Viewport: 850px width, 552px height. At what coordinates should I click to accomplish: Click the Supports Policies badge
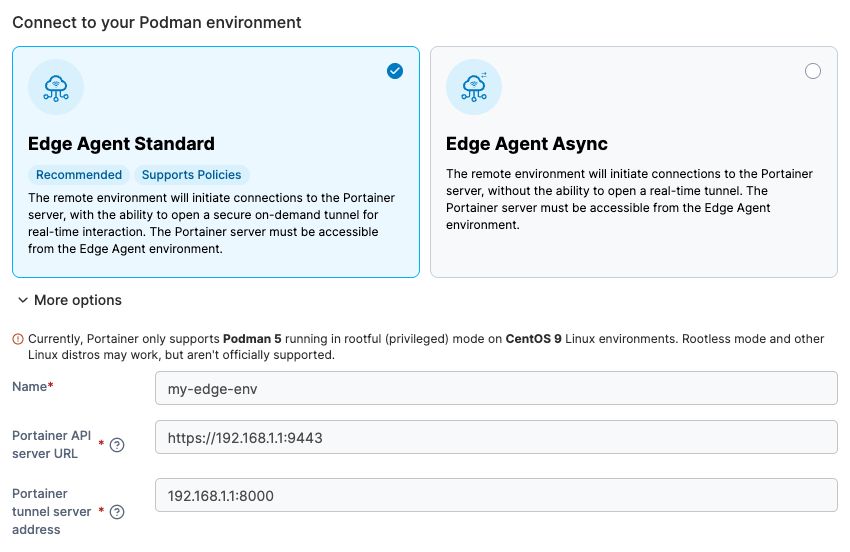pos(191,175)
